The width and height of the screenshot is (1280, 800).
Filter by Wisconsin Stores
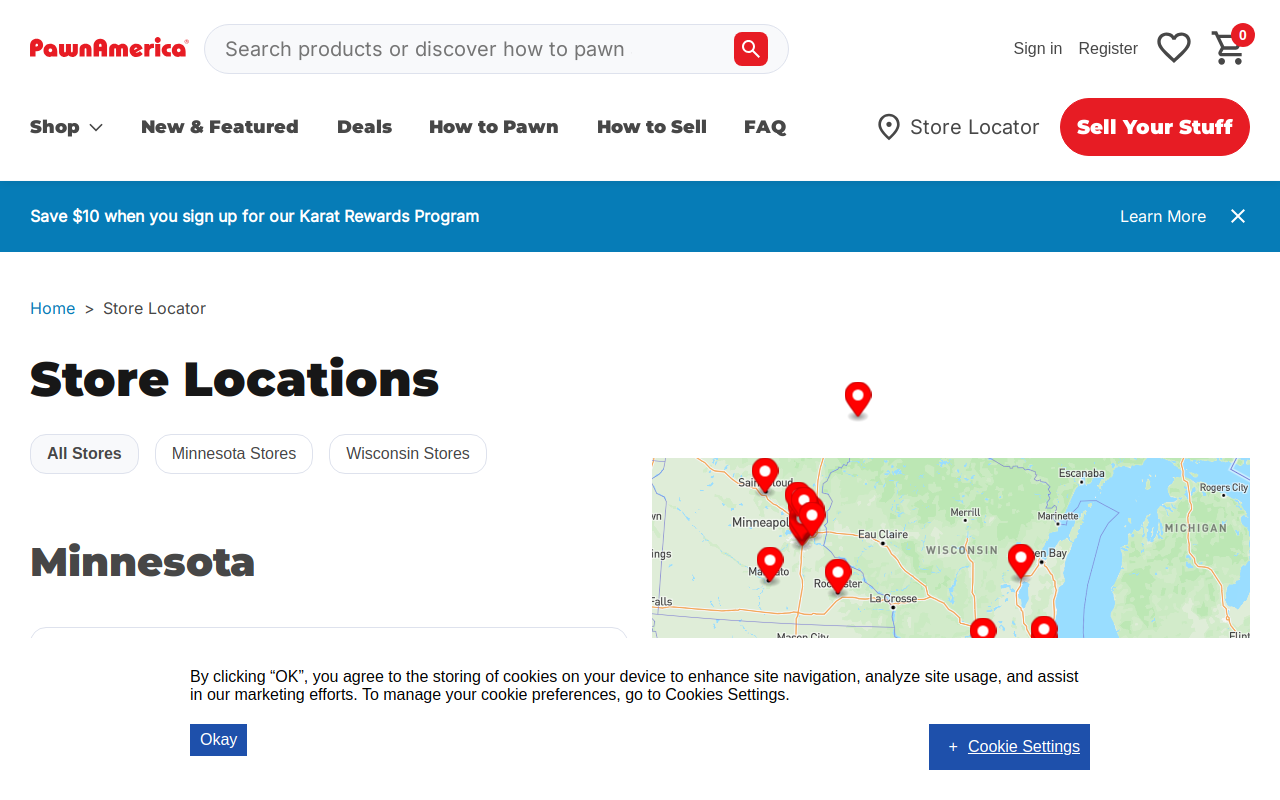point(408,454)
